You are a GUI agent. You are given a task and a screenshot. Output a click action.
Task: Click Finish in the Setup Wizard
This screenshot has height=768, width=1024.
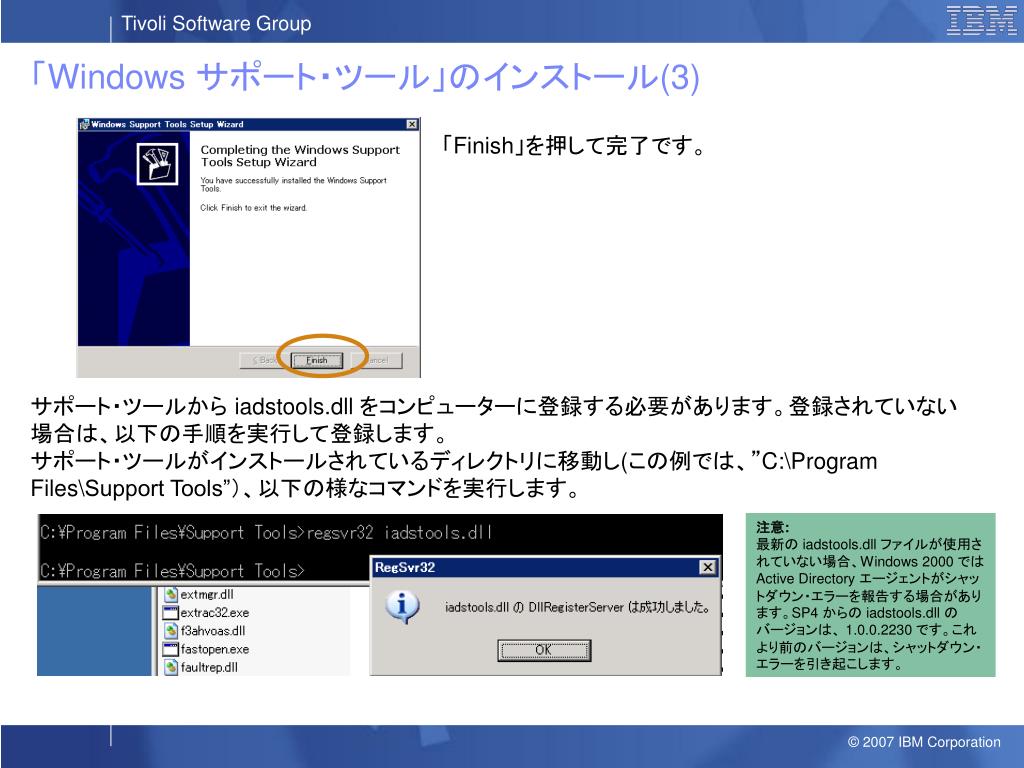click(x=317, y=360)
